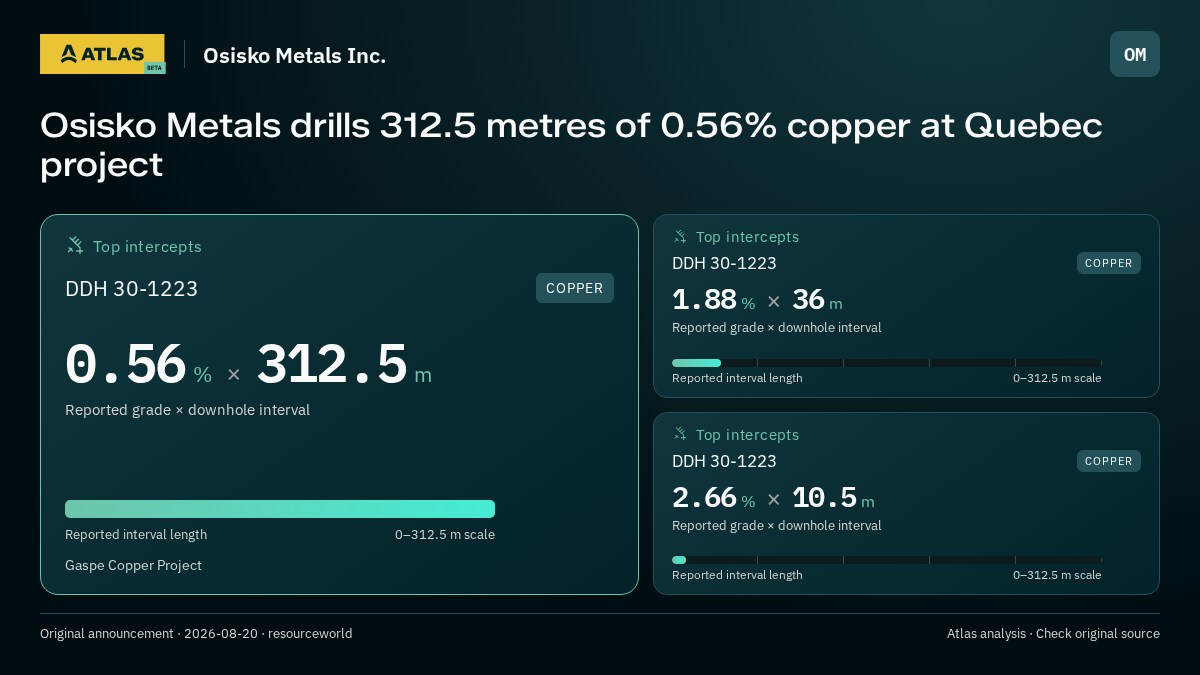Click DDH 30-1223 in the 0.56% card
Image resolution: width=1200 pixels, height=675 pixels.
coord(131,289)
